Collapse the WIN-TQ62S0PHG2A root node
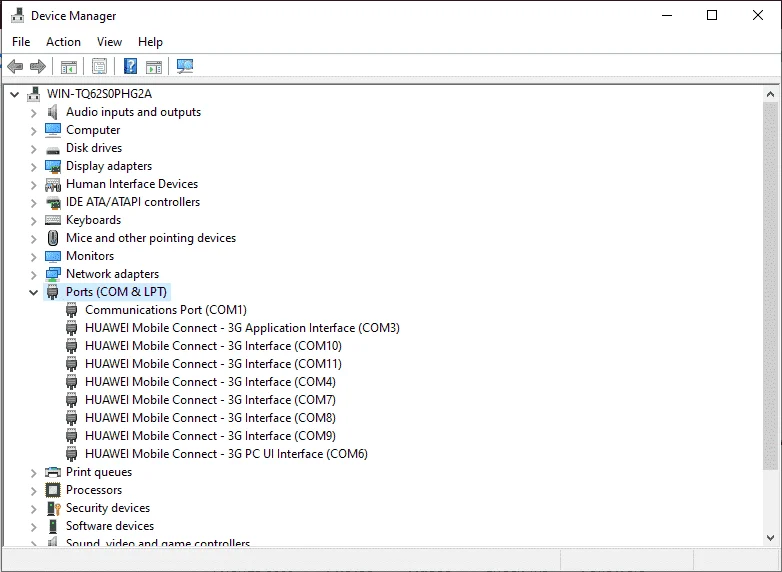Viewport: 782px width, 572px height. click(14, 94)
